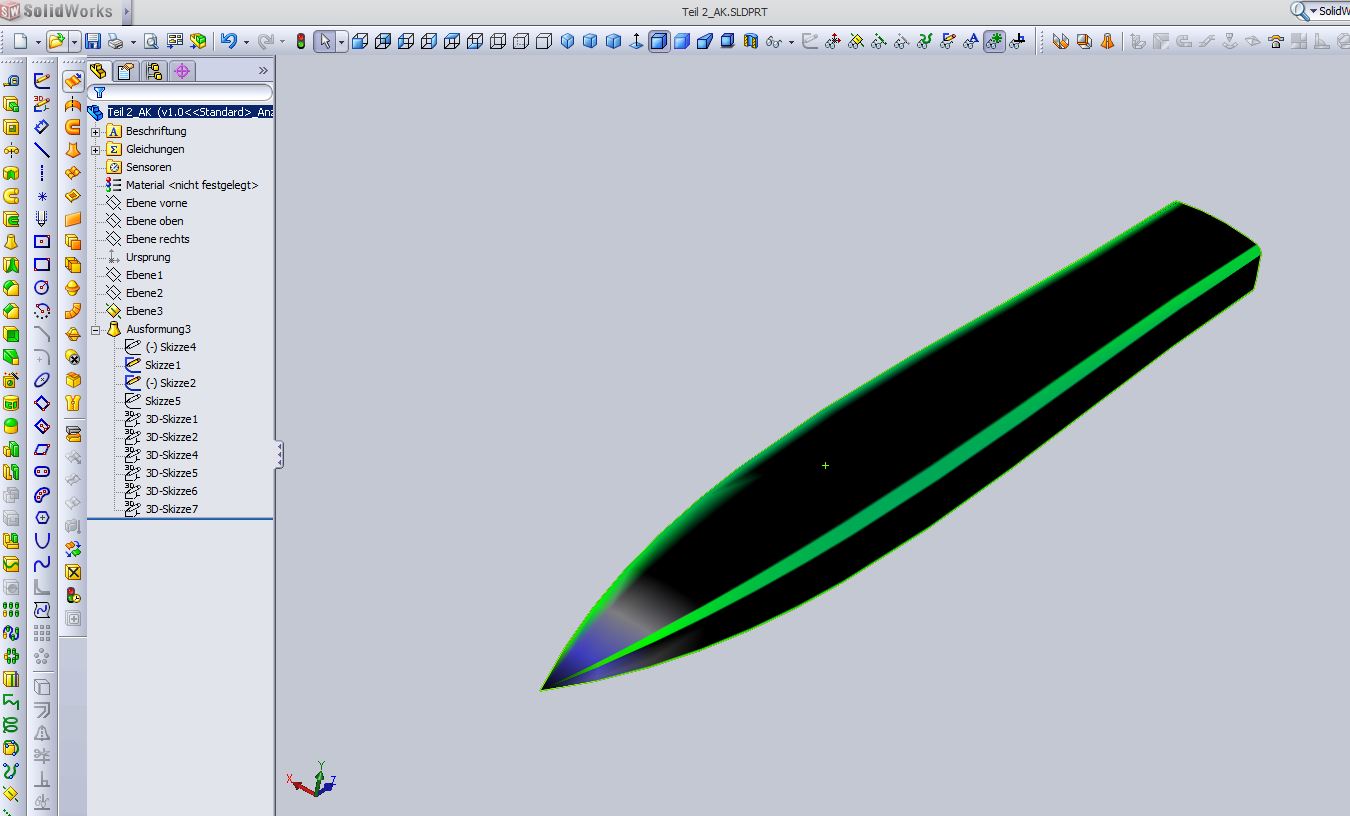Click the feature tree filter field
Image resolution: width=1350 pixels, height=816 pixels.
(x=180, y=92)
